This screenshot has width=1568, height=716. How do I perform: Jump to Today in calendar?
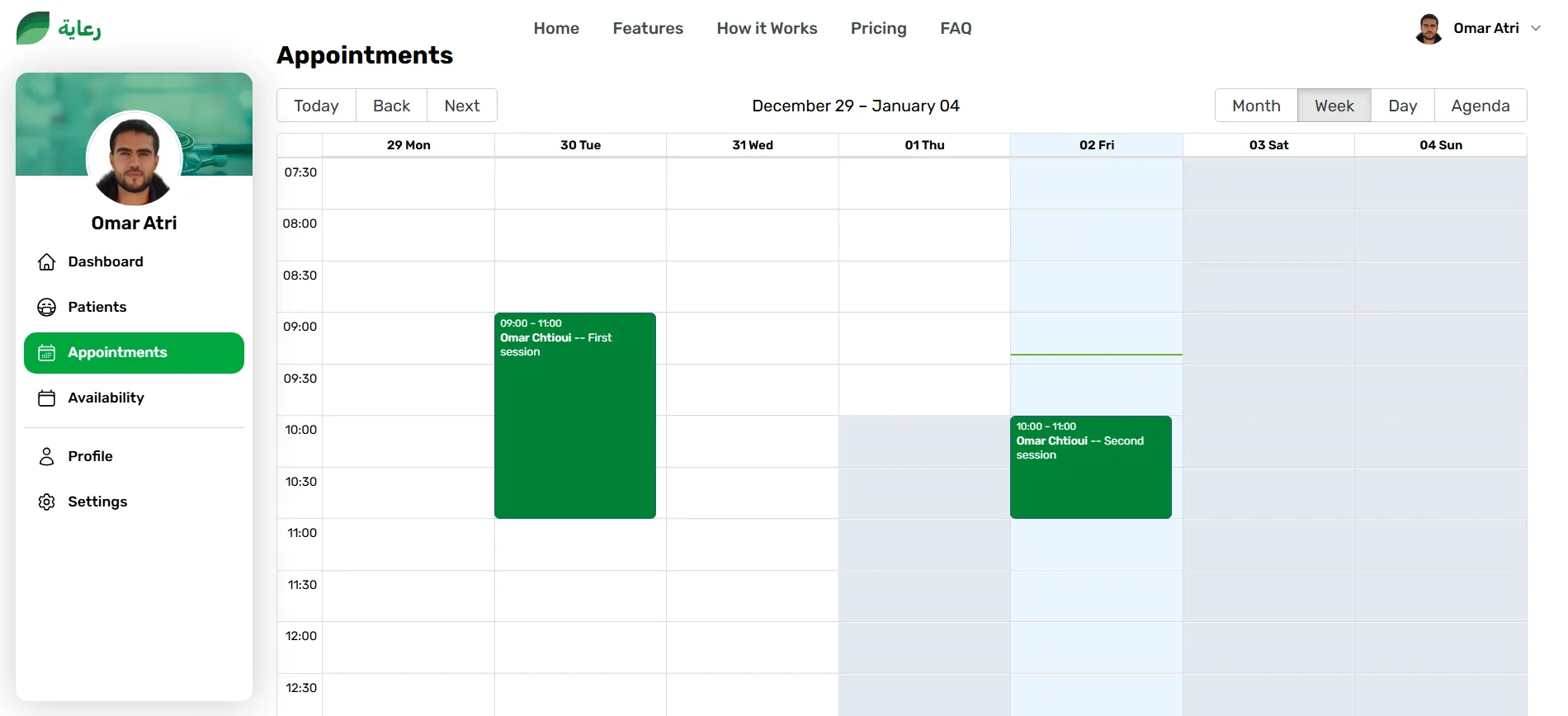(316, 106)
